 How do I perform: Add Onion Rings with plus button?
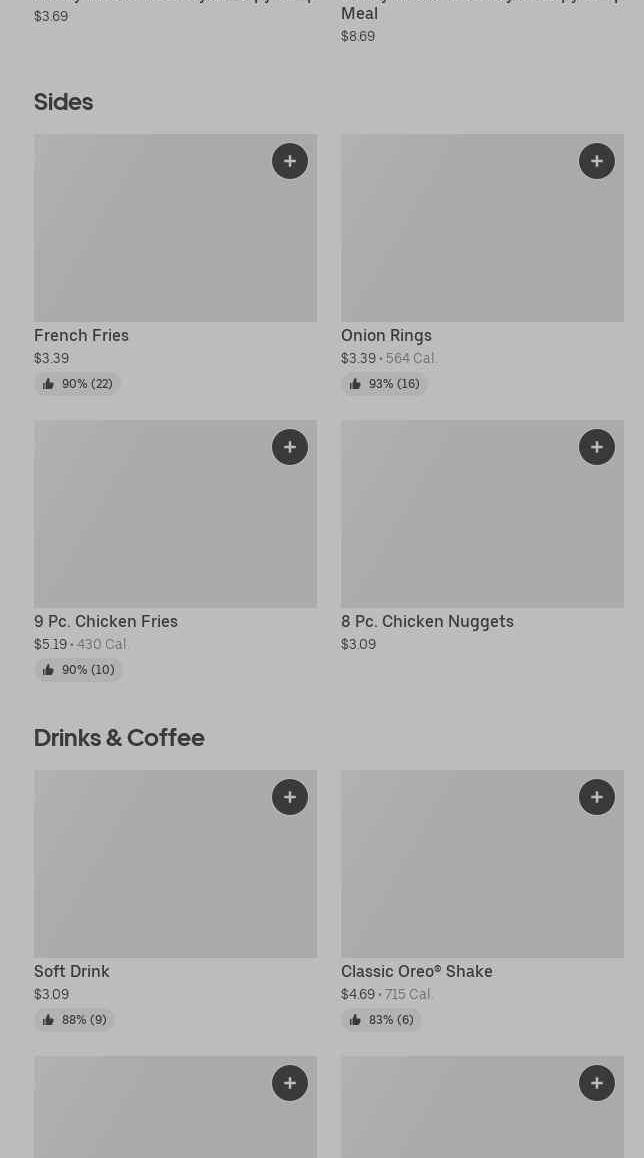click(597, 161)
